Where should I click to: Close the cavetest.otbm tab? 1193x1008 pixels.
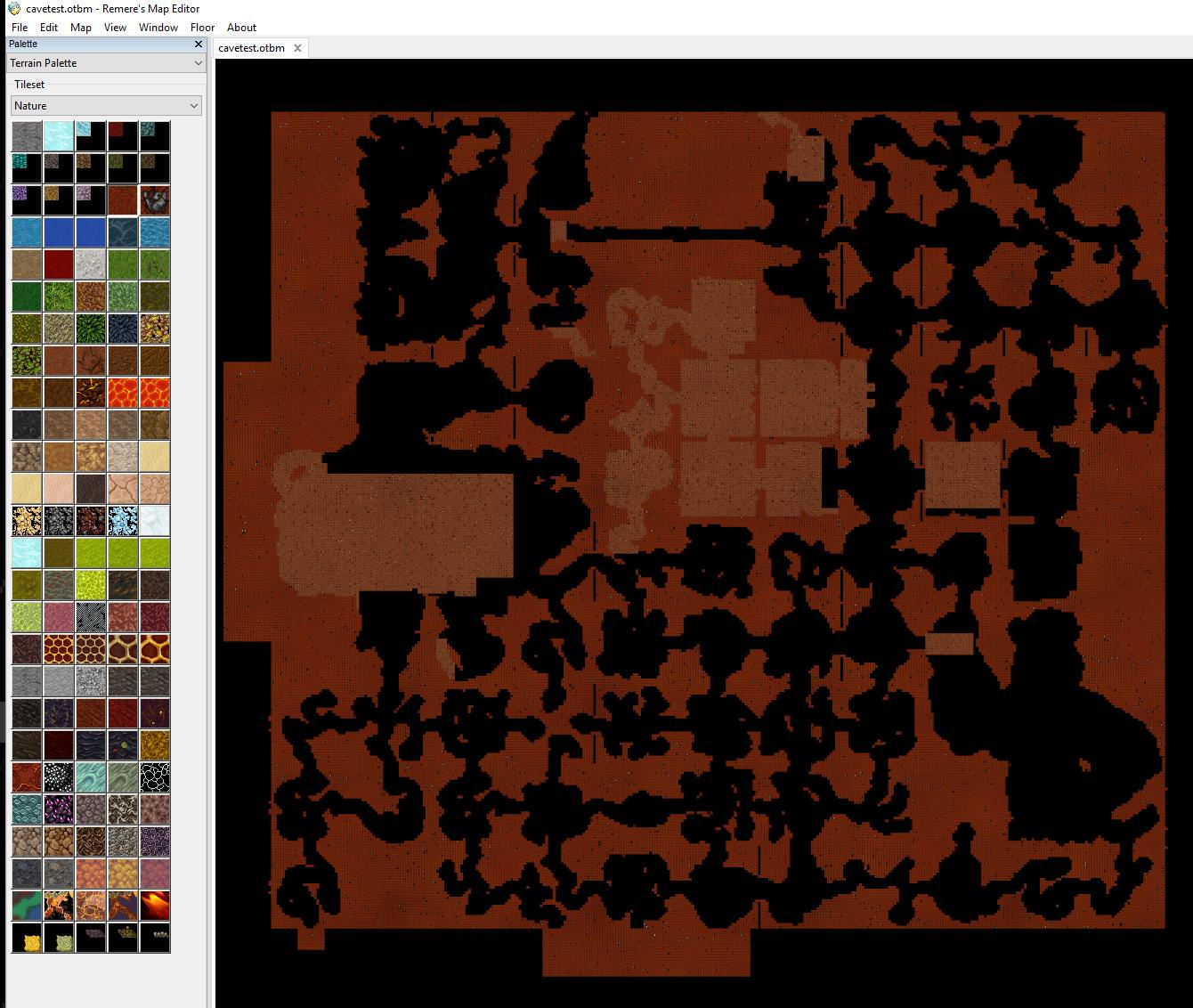pyautogui.click(x=297, y=48)
